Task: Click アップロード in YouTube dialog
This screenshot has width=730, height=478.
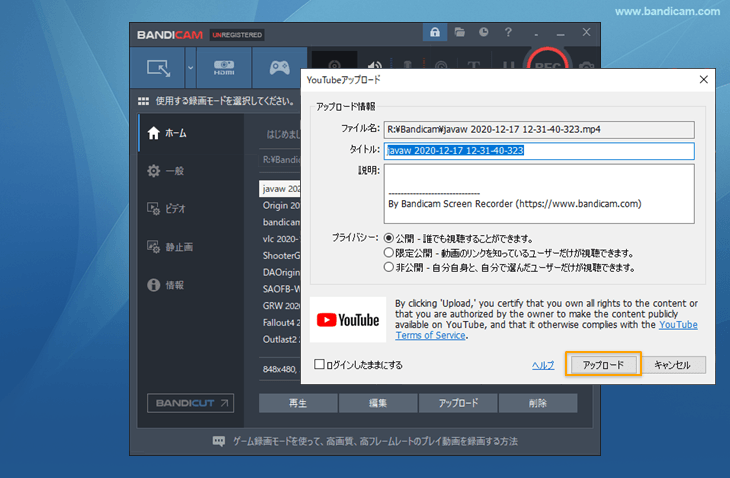Action: pyautogui.click(x=603, y=365)
